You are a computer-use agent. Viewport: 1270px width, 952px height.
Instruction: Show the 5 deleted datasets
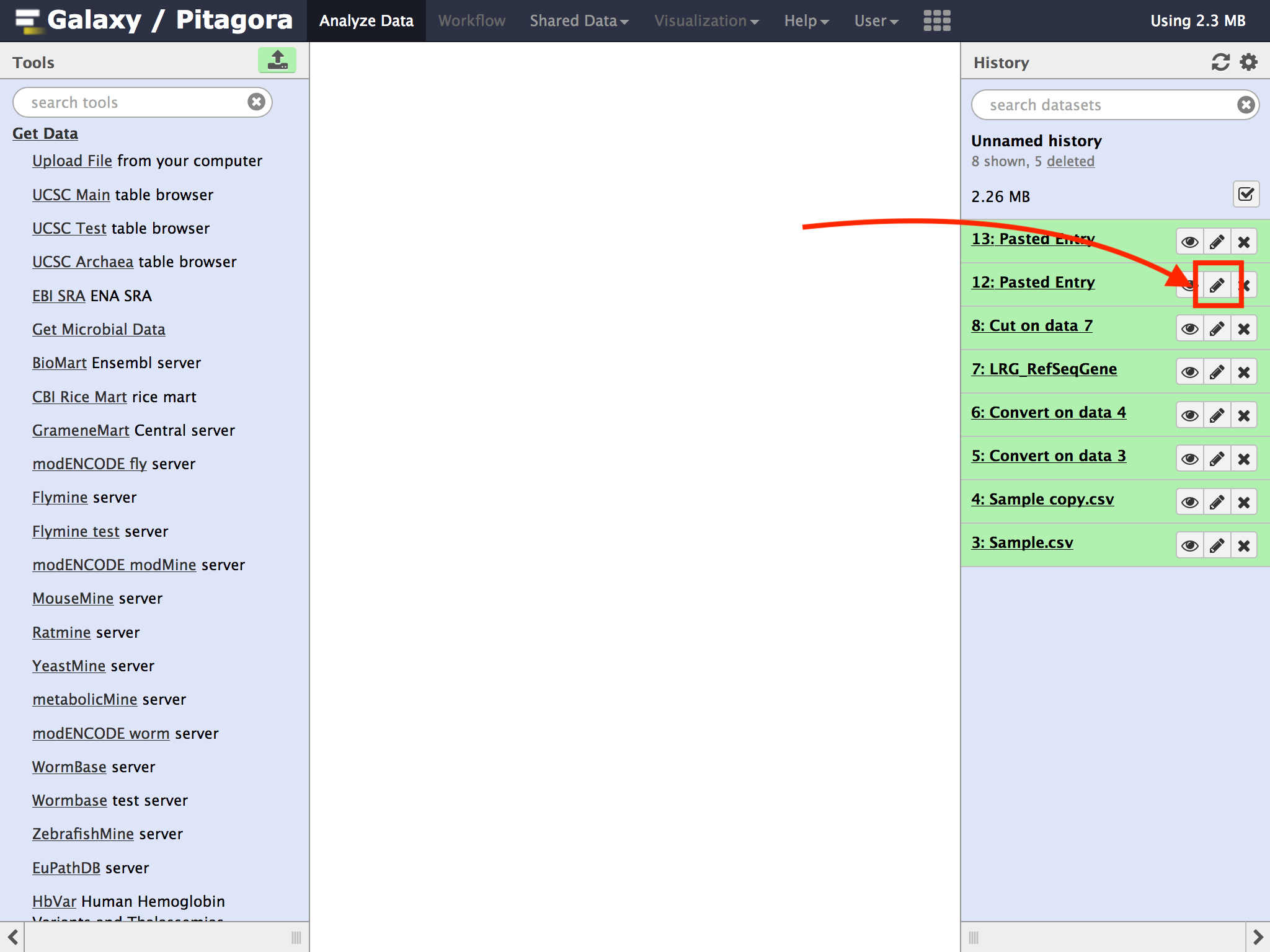tap(1070, 161)
